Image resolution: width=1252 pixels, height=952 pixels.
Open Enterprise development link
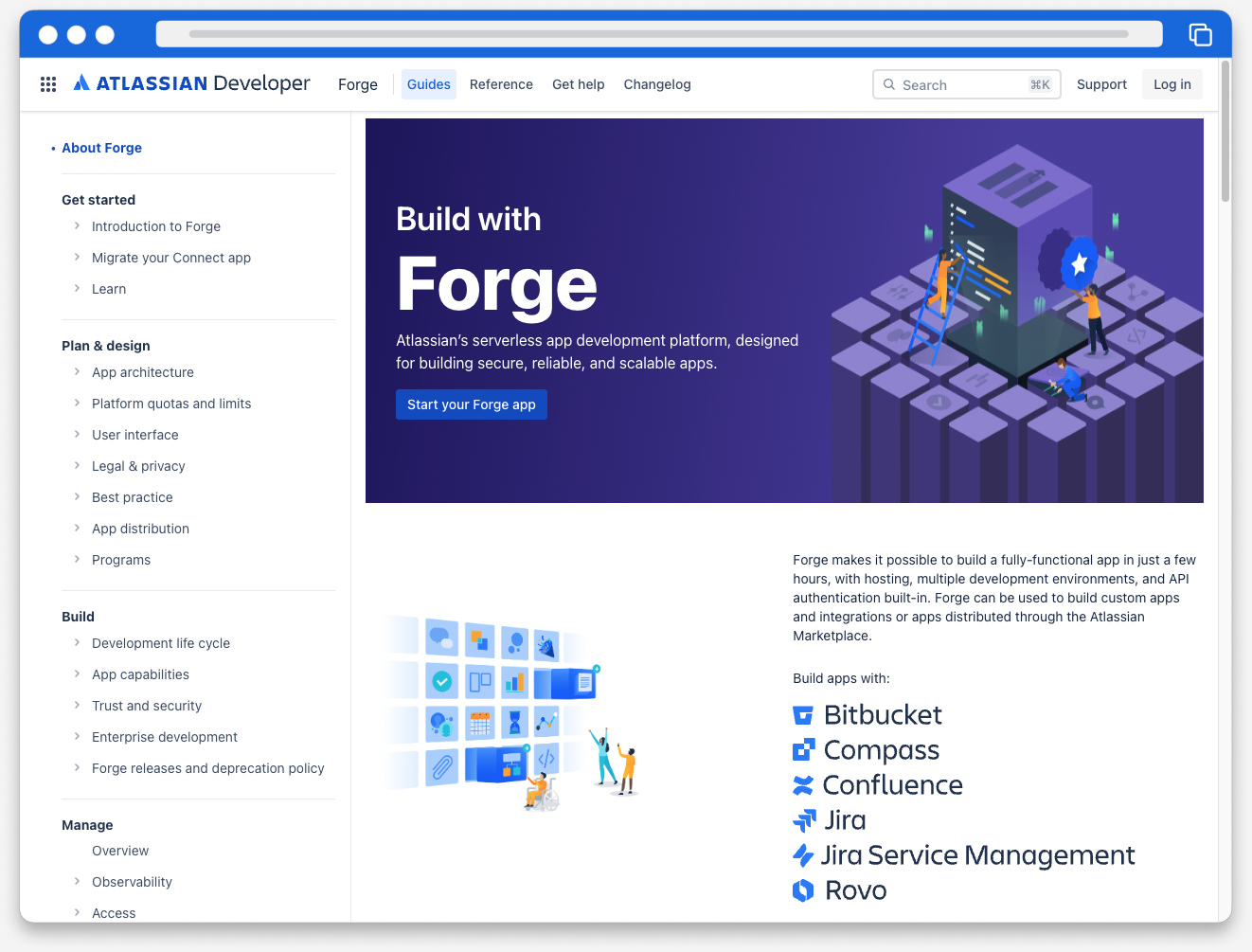[165, 737]
